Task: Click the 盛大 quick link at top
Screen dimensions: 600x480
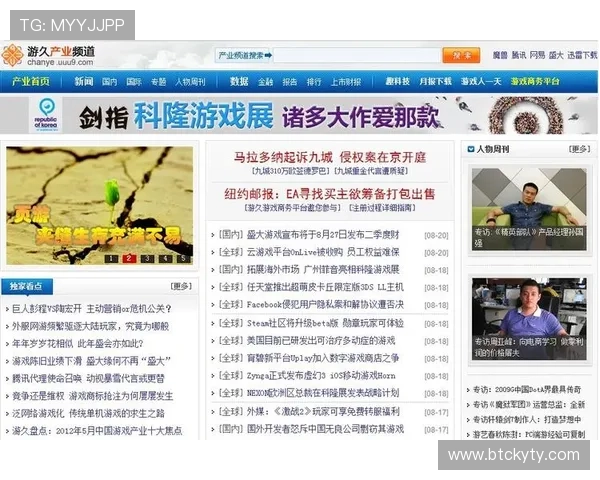Action: coord(556,56)
